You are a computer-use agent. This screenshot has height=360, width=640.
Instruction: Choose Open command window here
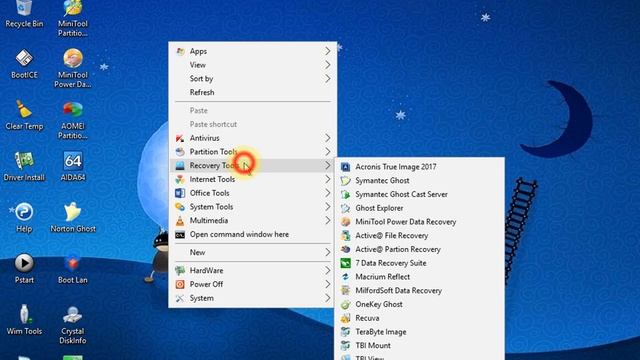click(x=253, y=234)
